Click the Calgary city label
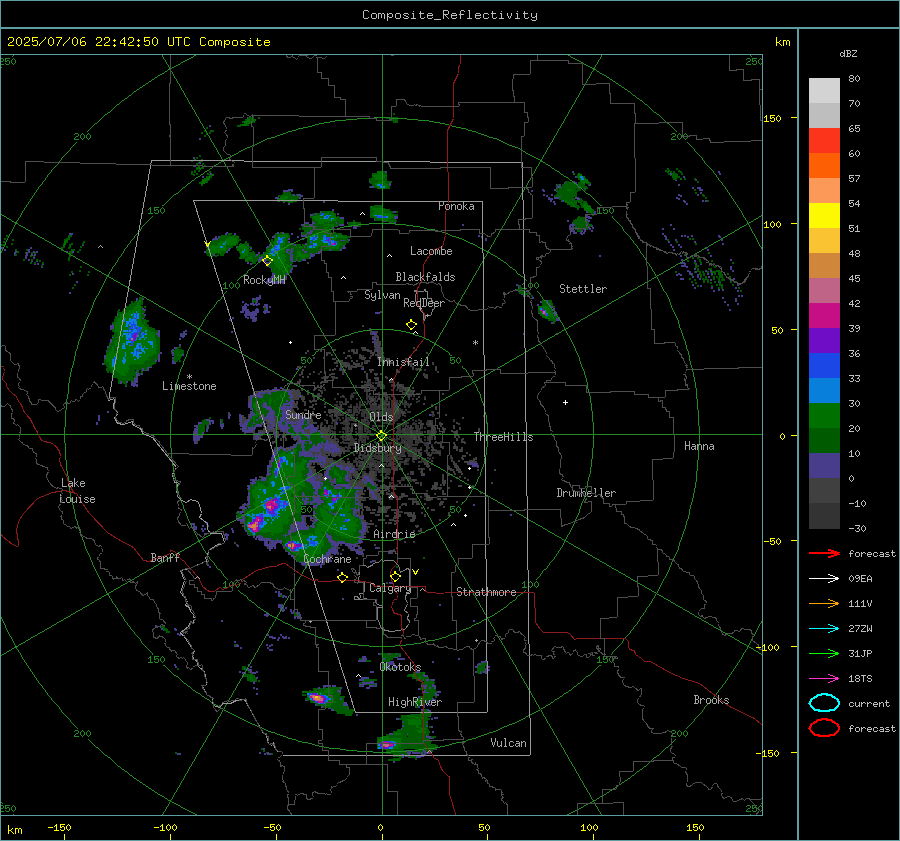 [390, 588]
